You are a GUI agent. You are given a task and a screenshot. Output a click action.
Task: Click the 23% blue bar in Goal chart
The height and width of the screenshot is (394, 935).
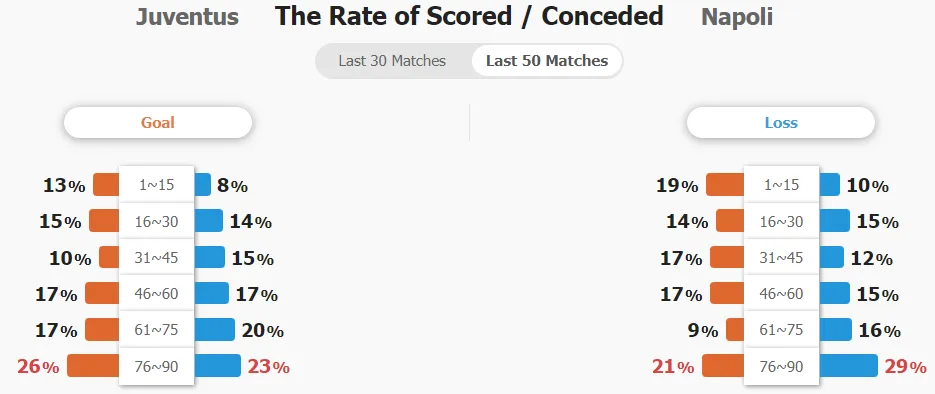click(218, 366)
